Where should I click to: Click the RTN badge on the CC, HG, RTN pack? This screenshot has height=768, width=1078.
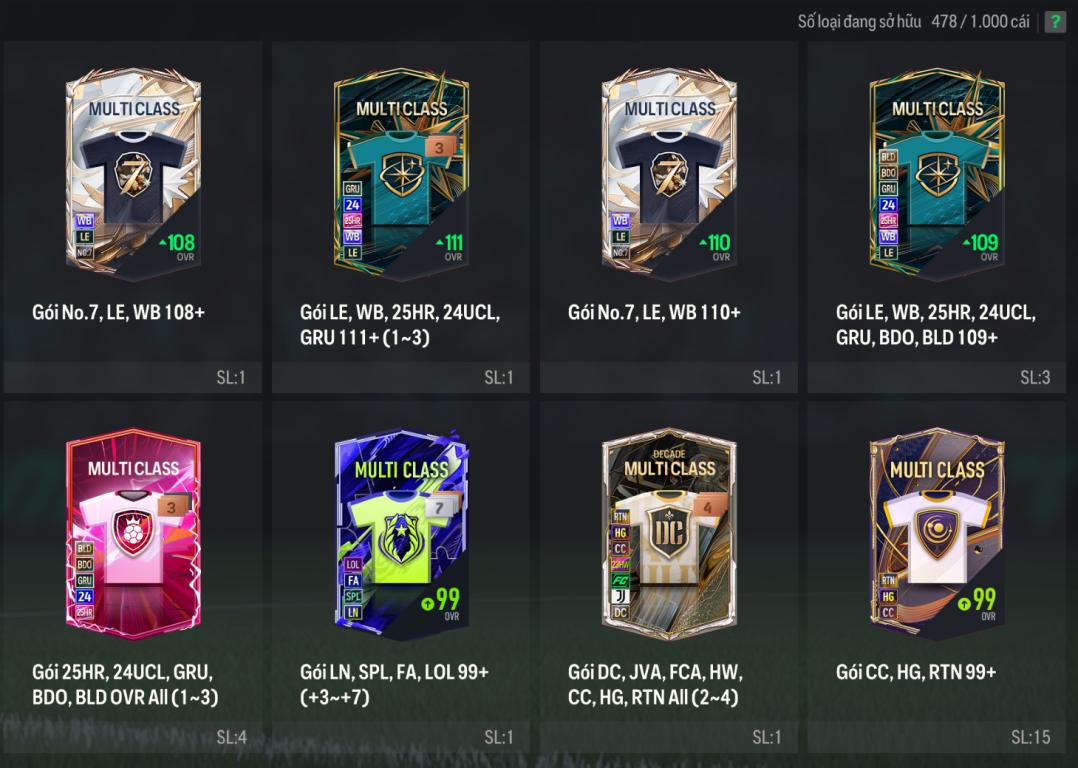(888, 581)
